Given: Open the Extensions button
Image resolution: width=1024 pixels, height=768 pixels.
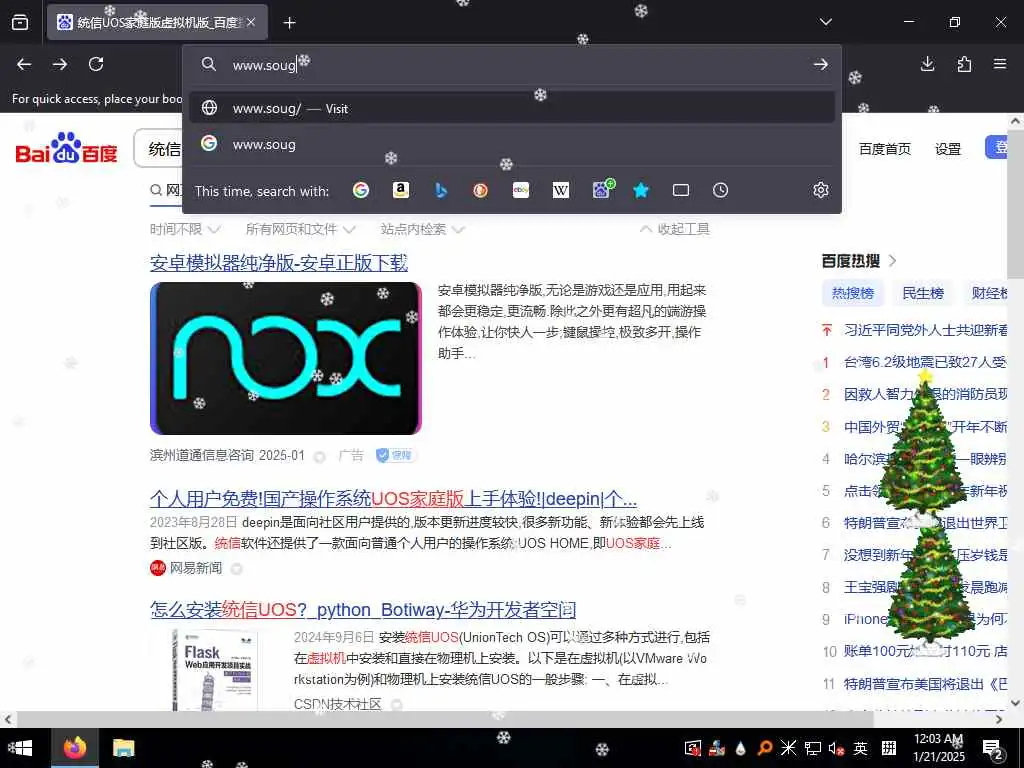Looking at the screenshot, I should click(x=964, y=64).
